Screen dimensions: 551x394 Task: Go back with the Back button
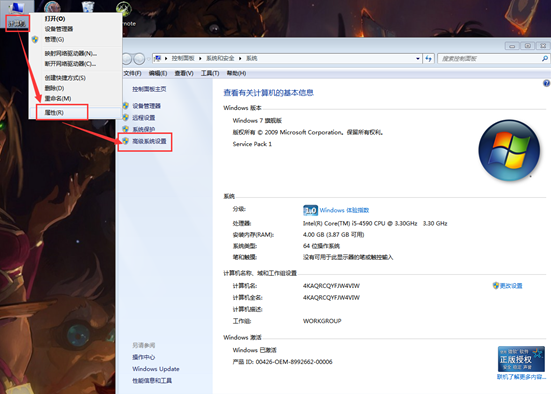[127, 59]
